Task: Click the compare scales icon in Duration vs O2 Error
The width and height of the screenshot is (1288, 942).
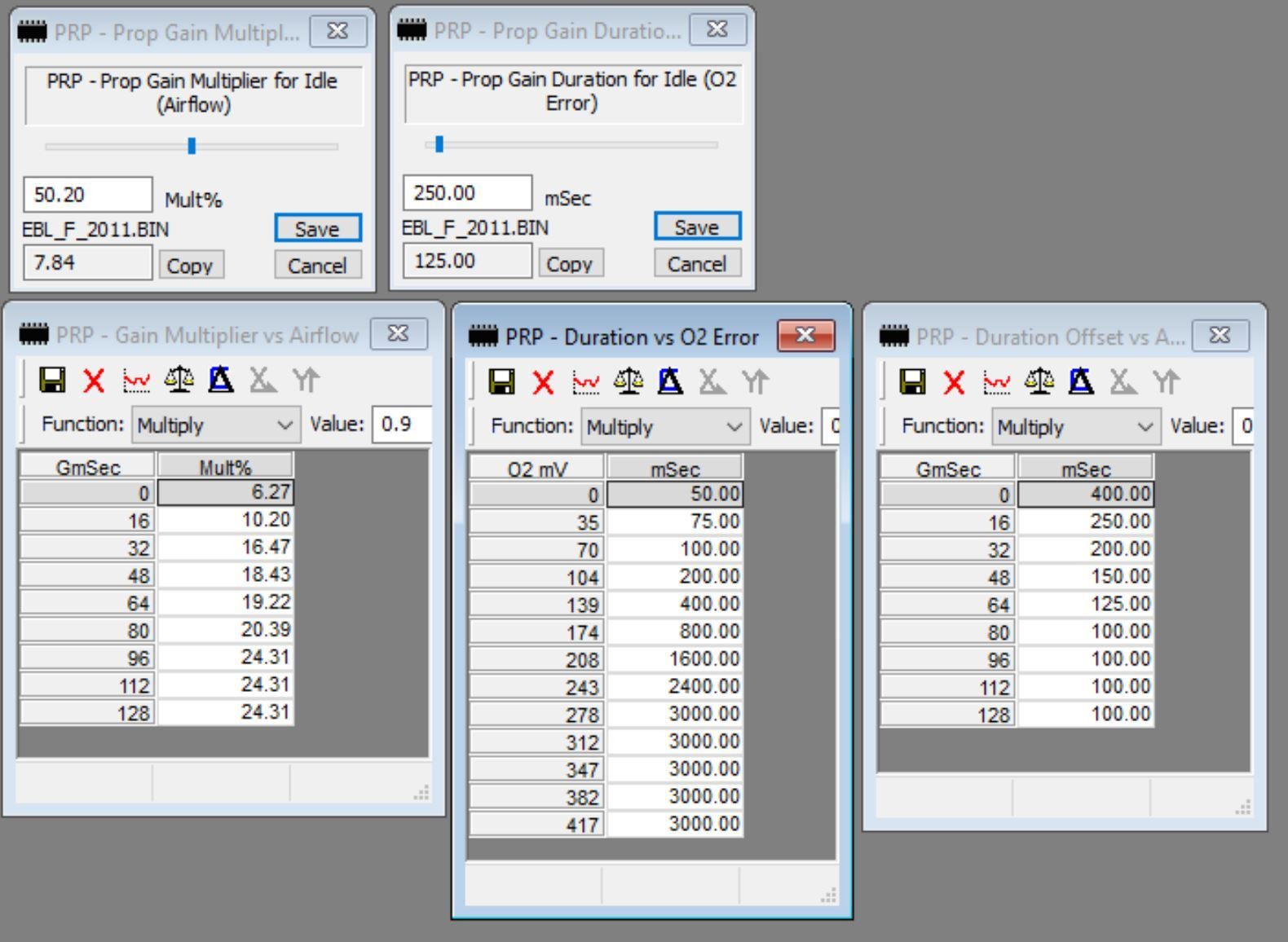Action: coord(628,381)
